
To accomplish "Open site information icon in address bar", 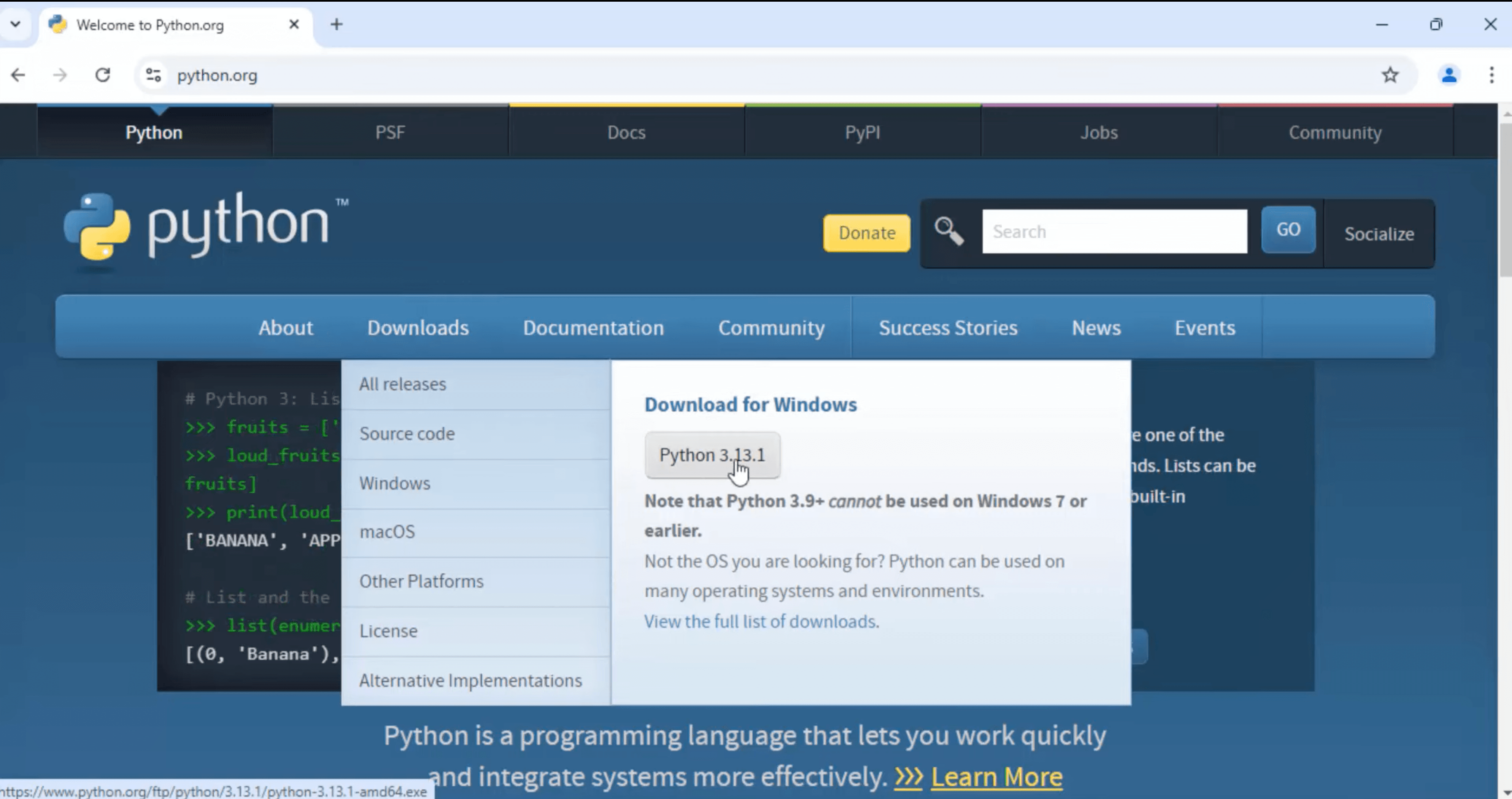I will pyautogui.click(x=154, y=75).
